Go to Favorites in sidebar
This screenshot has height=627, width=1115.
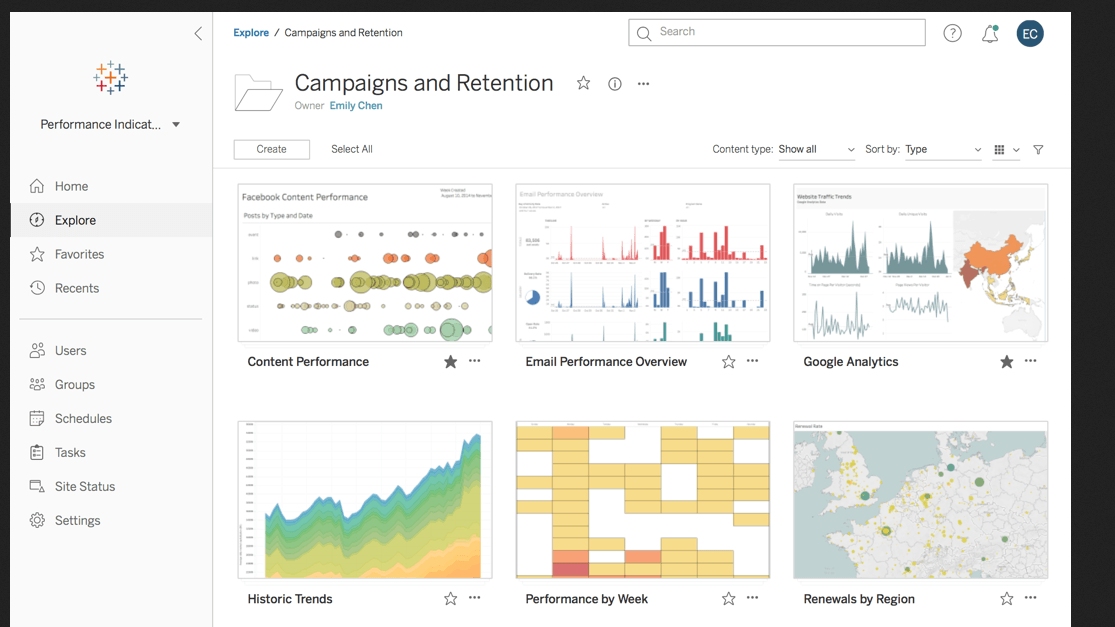pos(79,254)
